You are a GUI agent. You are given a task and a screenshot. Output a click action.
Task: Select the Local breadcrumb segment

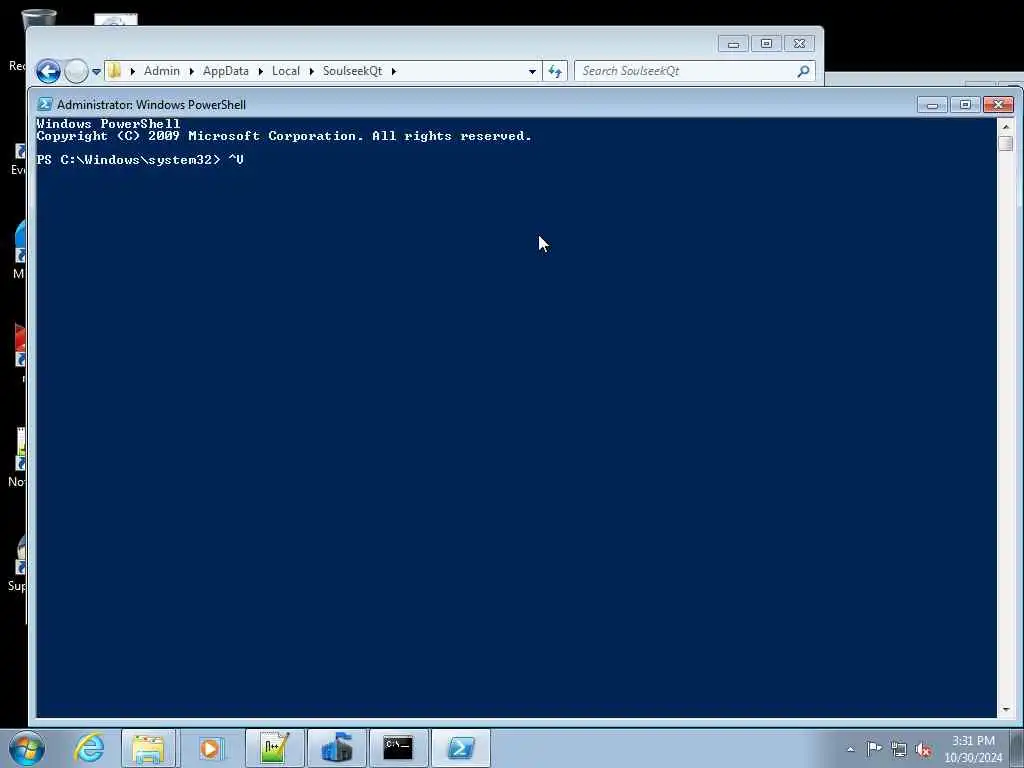(x=285, y=71)
